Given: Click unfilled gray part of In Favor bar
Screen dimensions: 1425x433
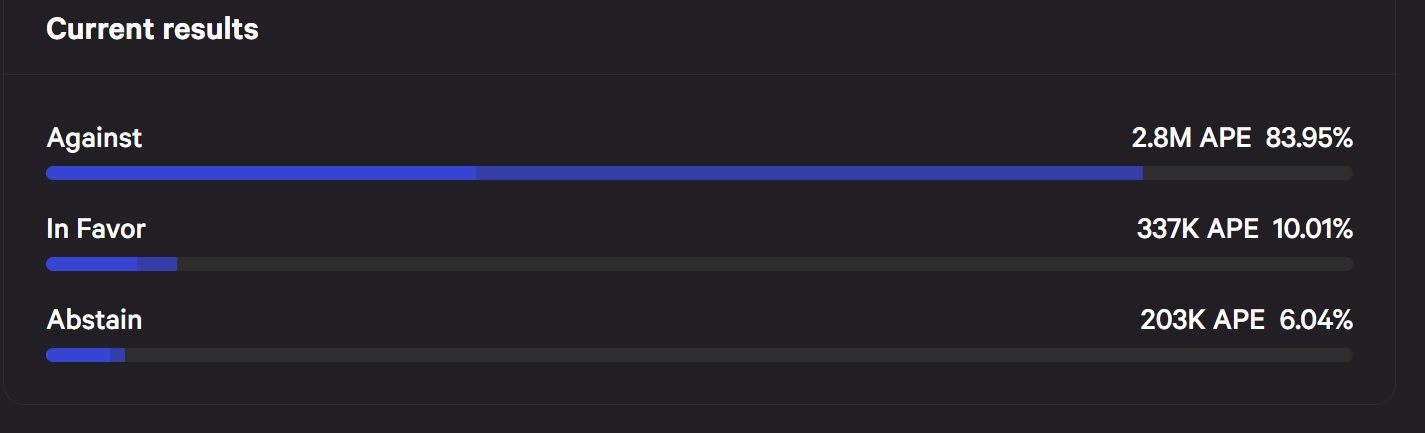Looking at the screenshot, I should pyautogui.click(x=765, y=264).
